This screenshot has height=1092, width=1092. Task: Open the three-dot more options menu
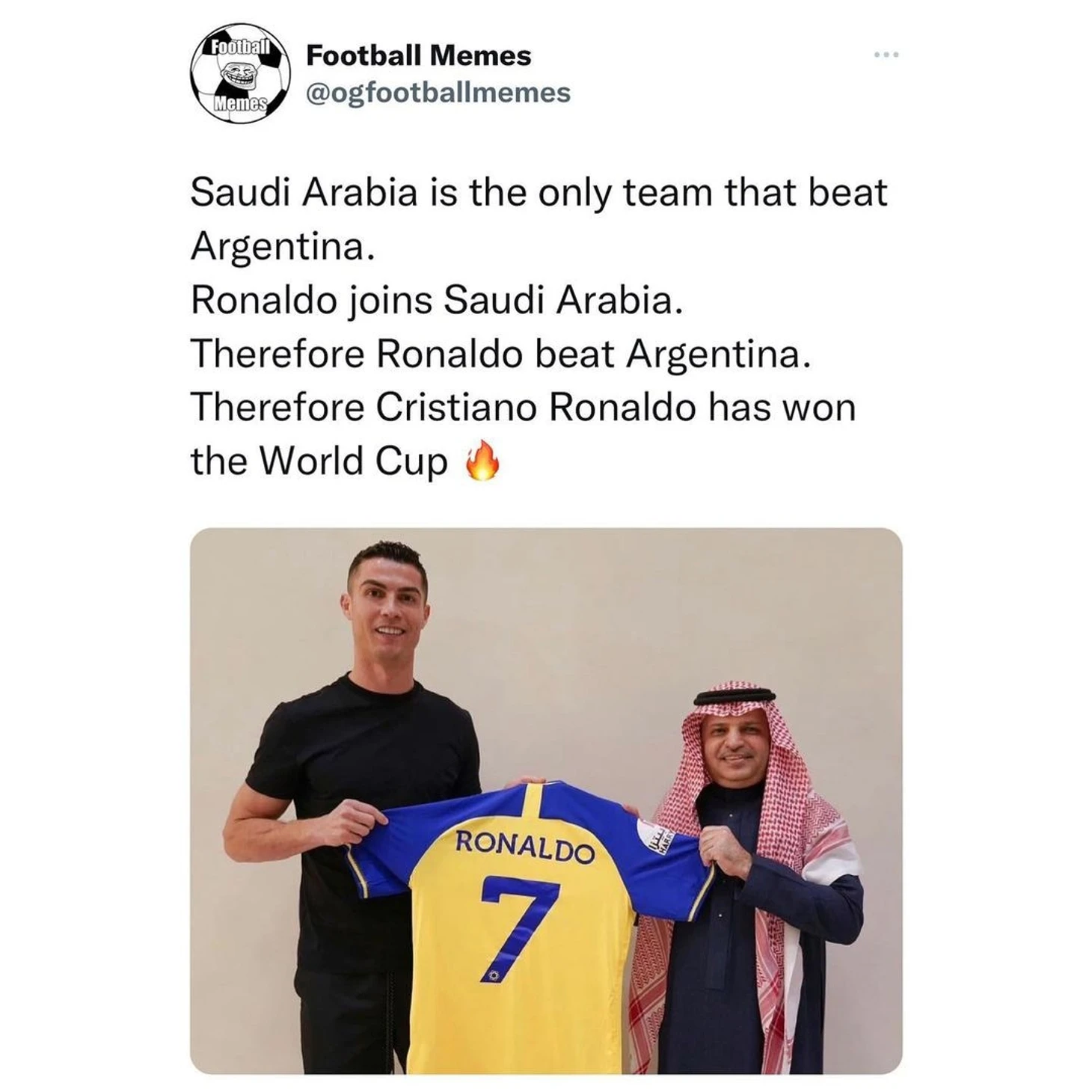[x=886, y=55]
